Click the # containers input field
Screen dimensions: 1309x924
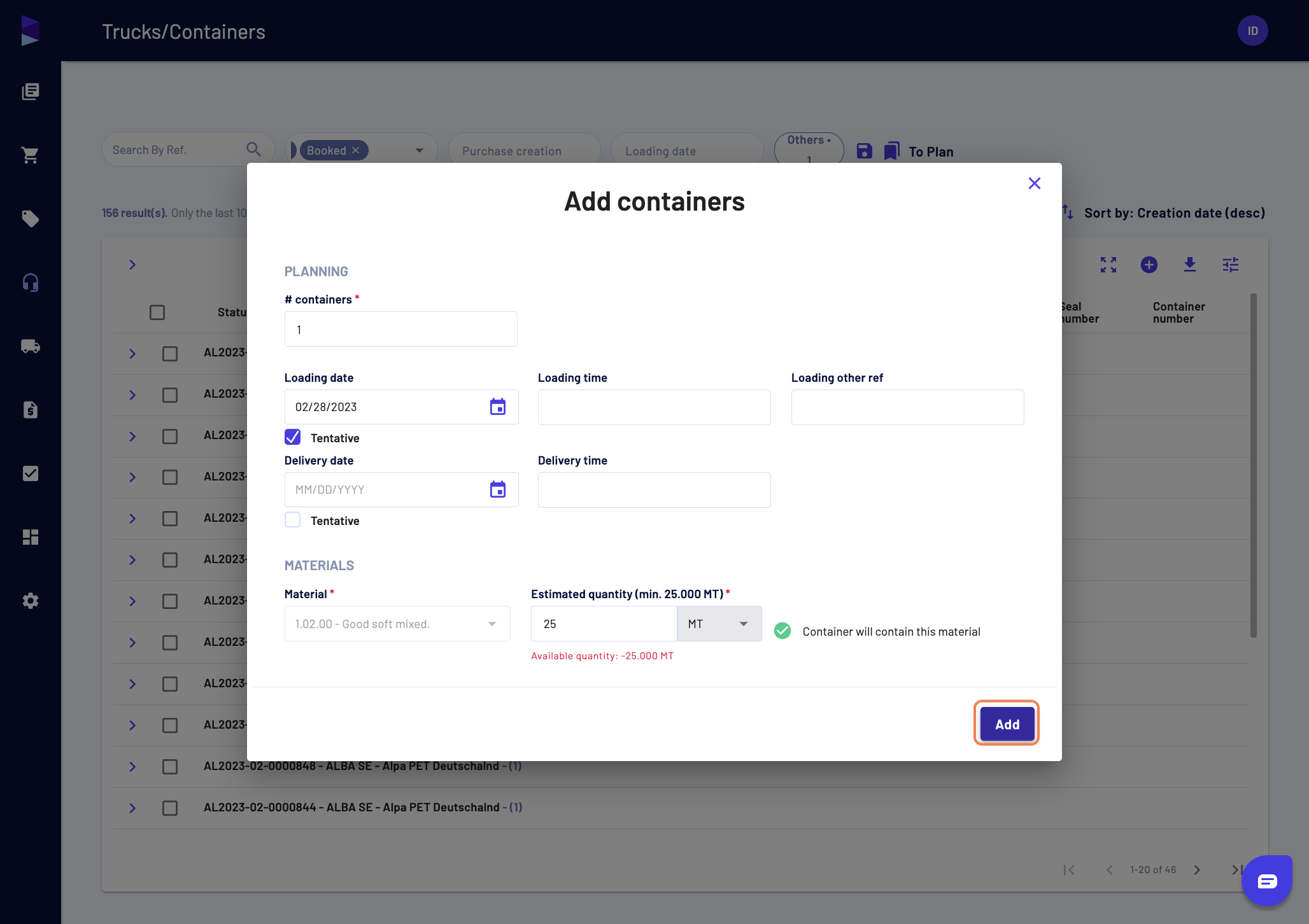click(x=400, y=329)
